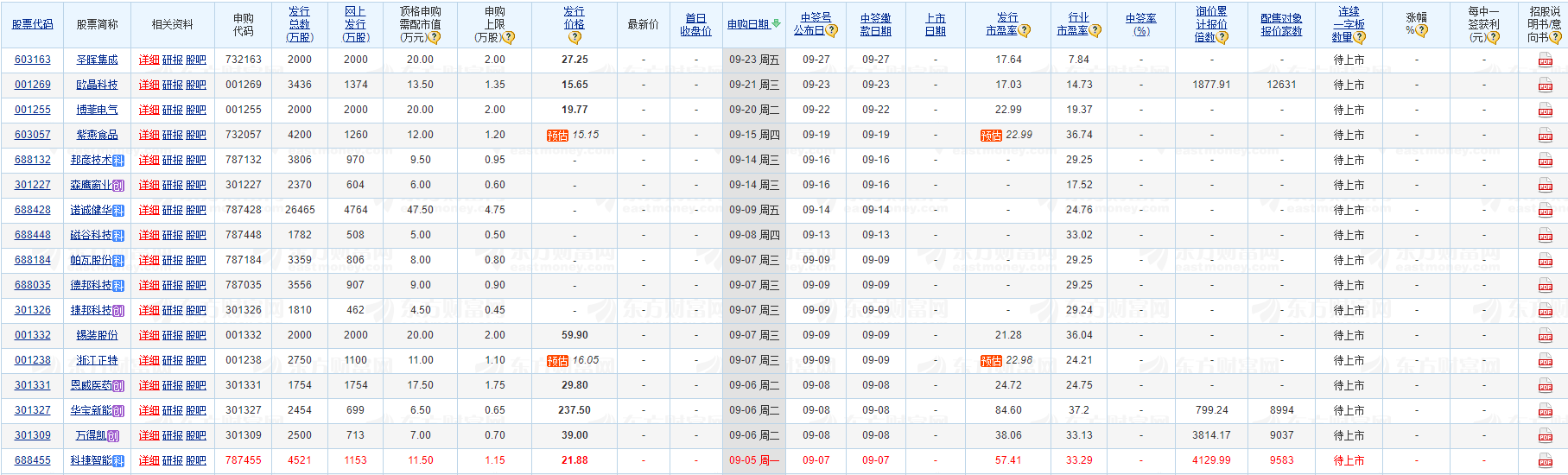Open the PDF prospectus for stock 301327

[x=1545, y=412]
